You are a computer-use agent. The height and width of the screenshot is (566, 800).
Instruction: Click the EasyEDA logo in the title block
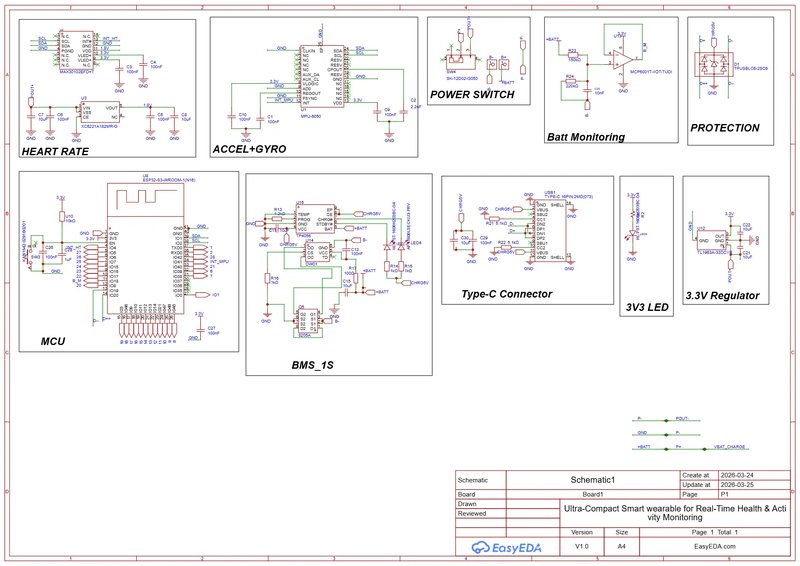(x=507, y=547)
